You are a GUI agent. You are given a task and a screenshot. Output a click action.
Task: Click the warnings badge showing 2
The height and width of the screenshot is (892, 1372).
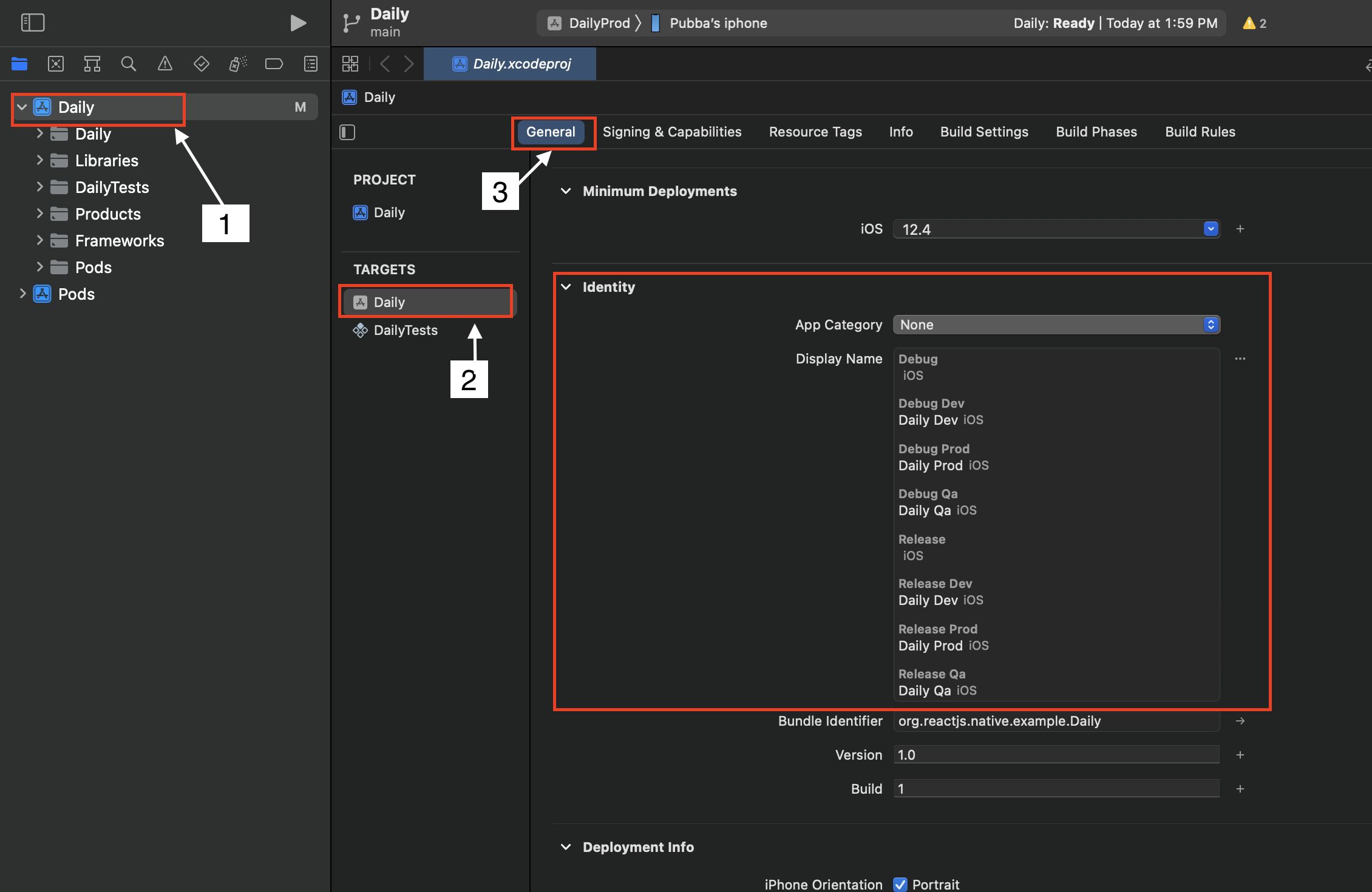(1253, 22)
